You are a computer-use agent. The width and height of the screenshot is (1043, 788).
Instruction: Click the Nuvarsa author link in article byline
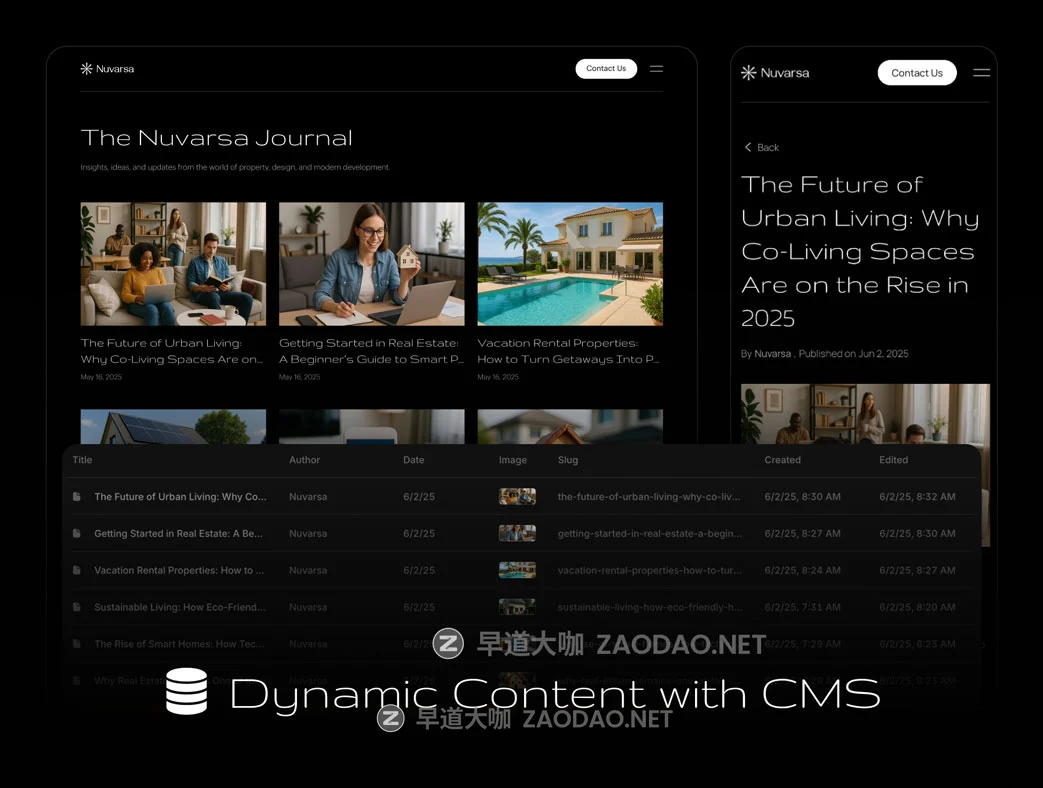click(x=772, y=354)
